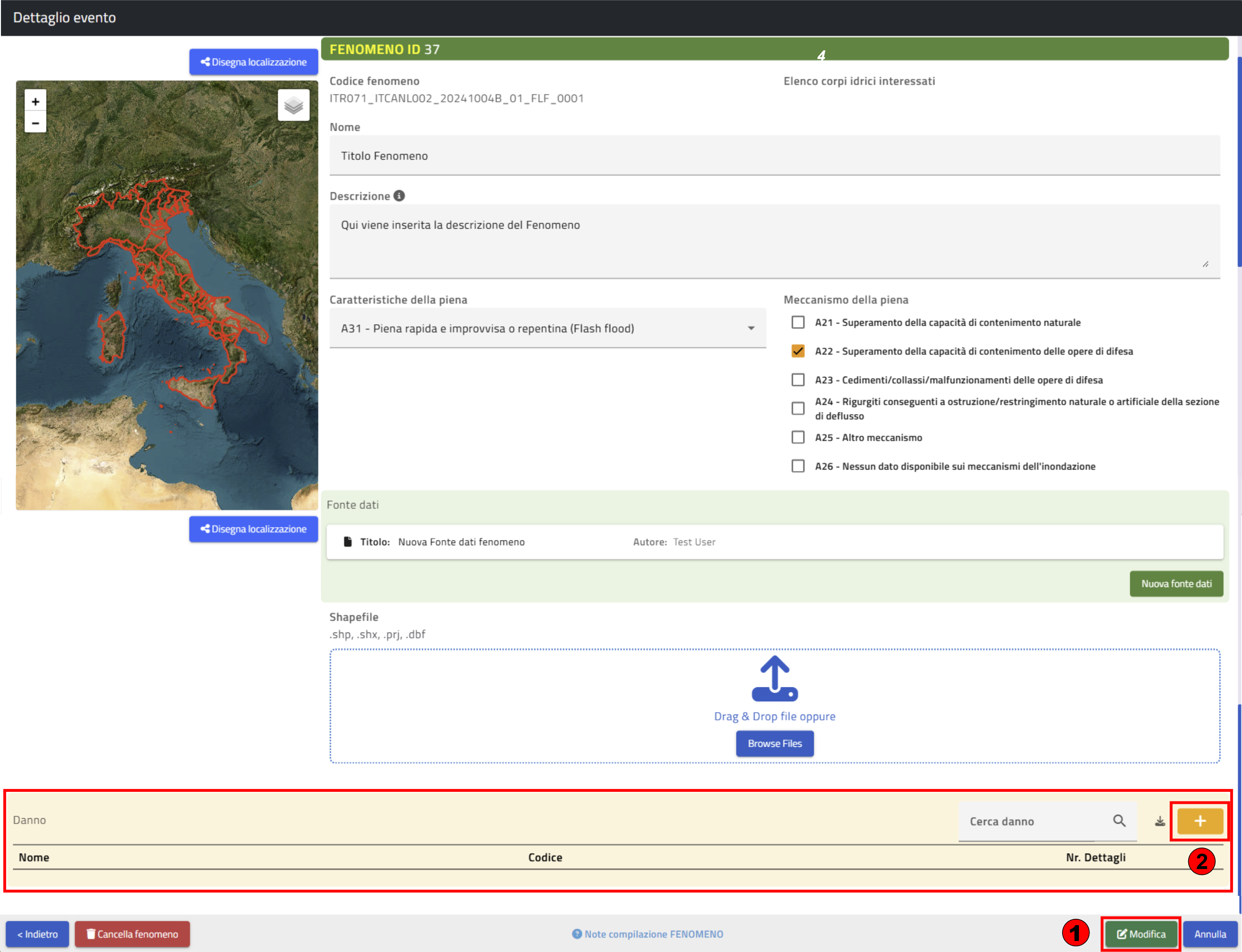
Task: Check A26 nessun dato disponibile option
Action: 798,466
